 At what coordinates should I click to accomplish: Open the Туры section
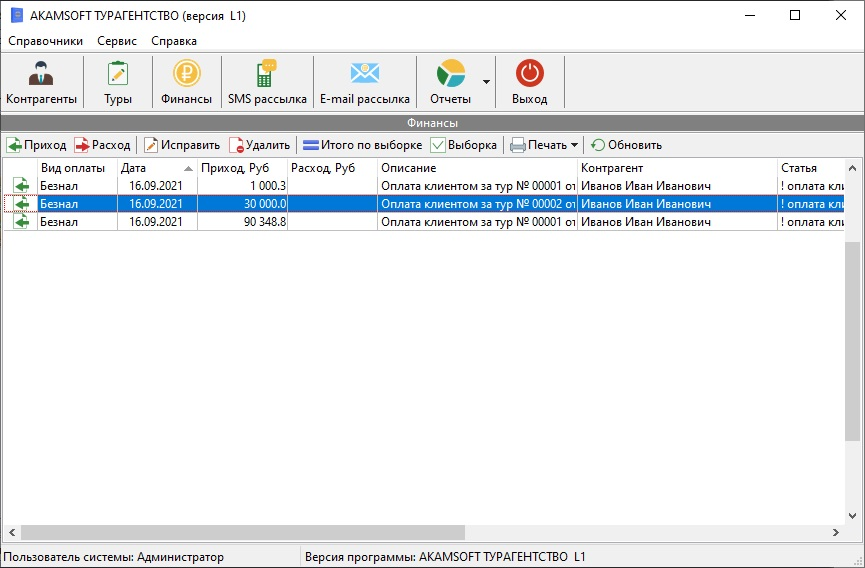[118, 82]
